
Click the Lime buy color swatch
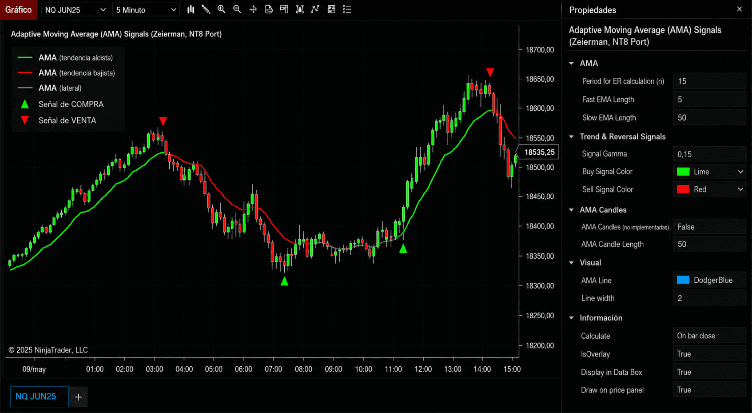(683, 172)
